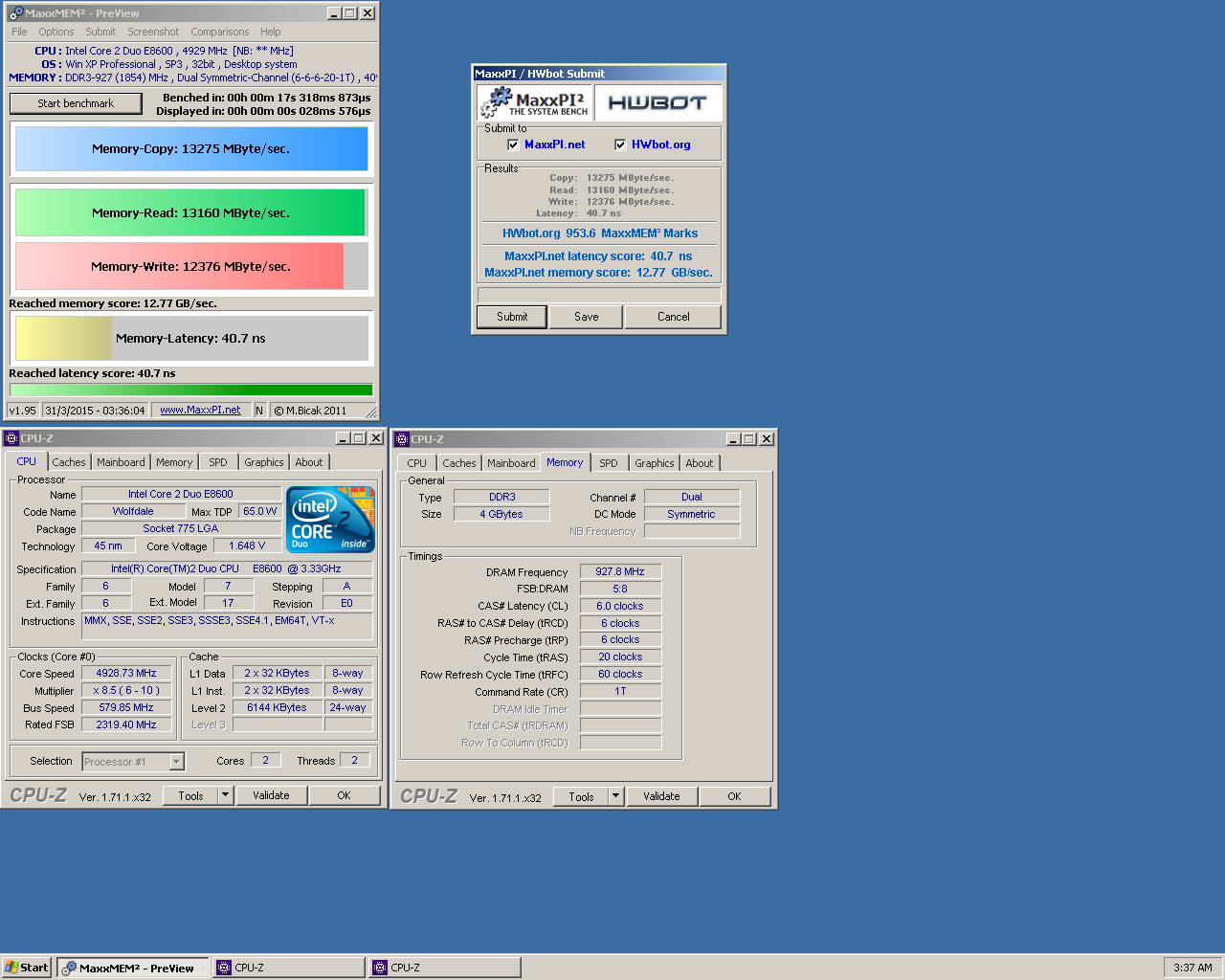The width and height of the screenshot is (1225, 980).
Task: Click Tools button in left CPU-Z
Action: 190,795
